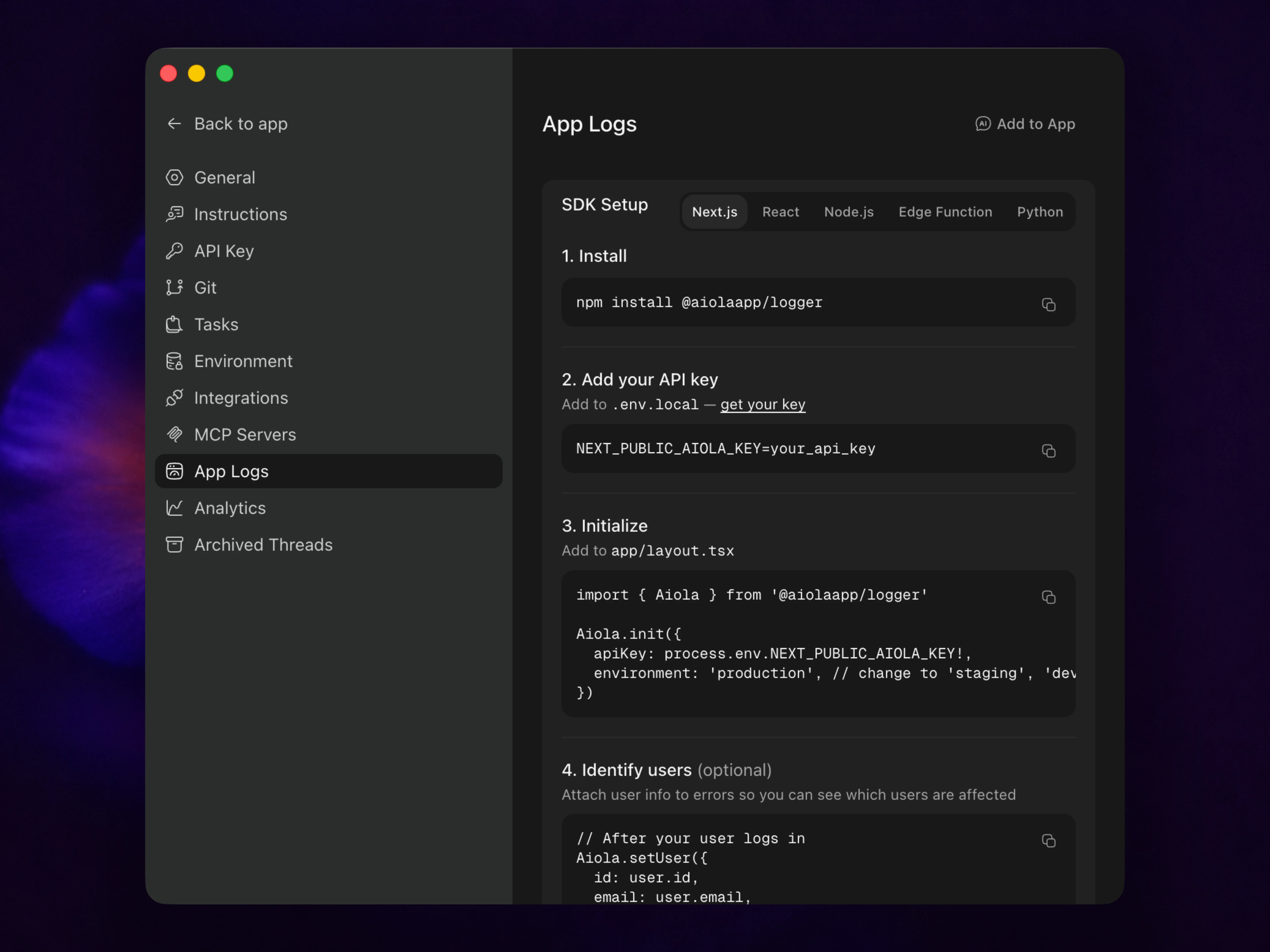Open the Edge Function tab

tap(945, 212)
